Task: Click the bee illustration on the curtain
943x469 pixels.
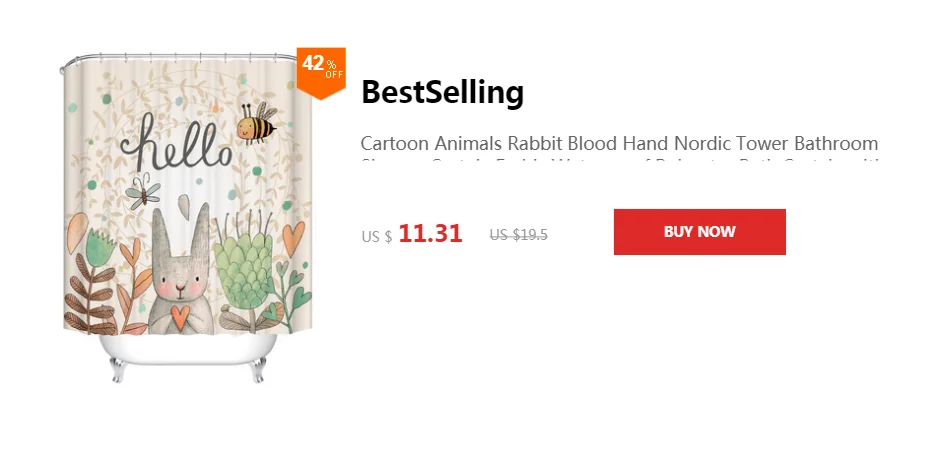Action: (252, 122)
